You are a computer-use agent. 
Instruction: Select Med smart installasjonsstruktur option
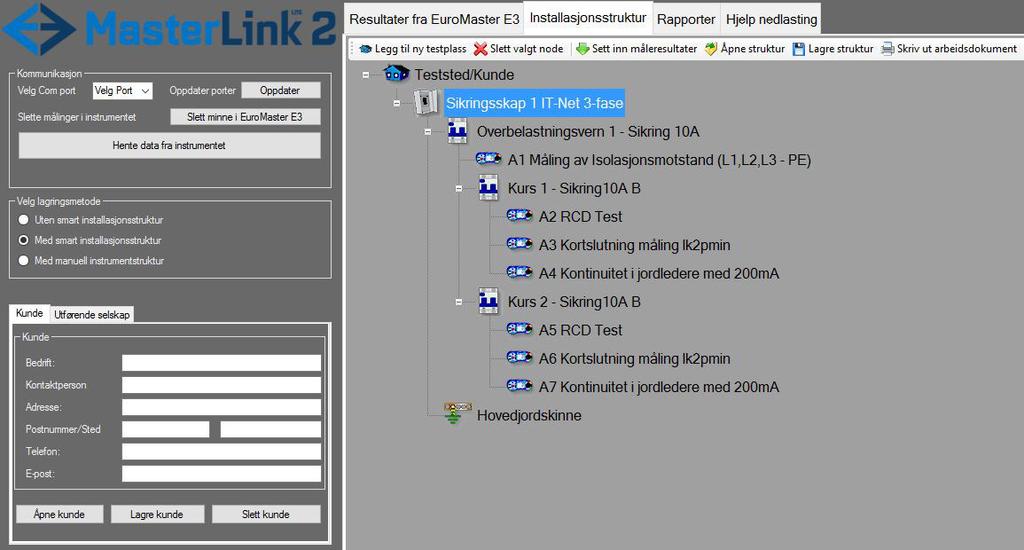click(24, 240)
